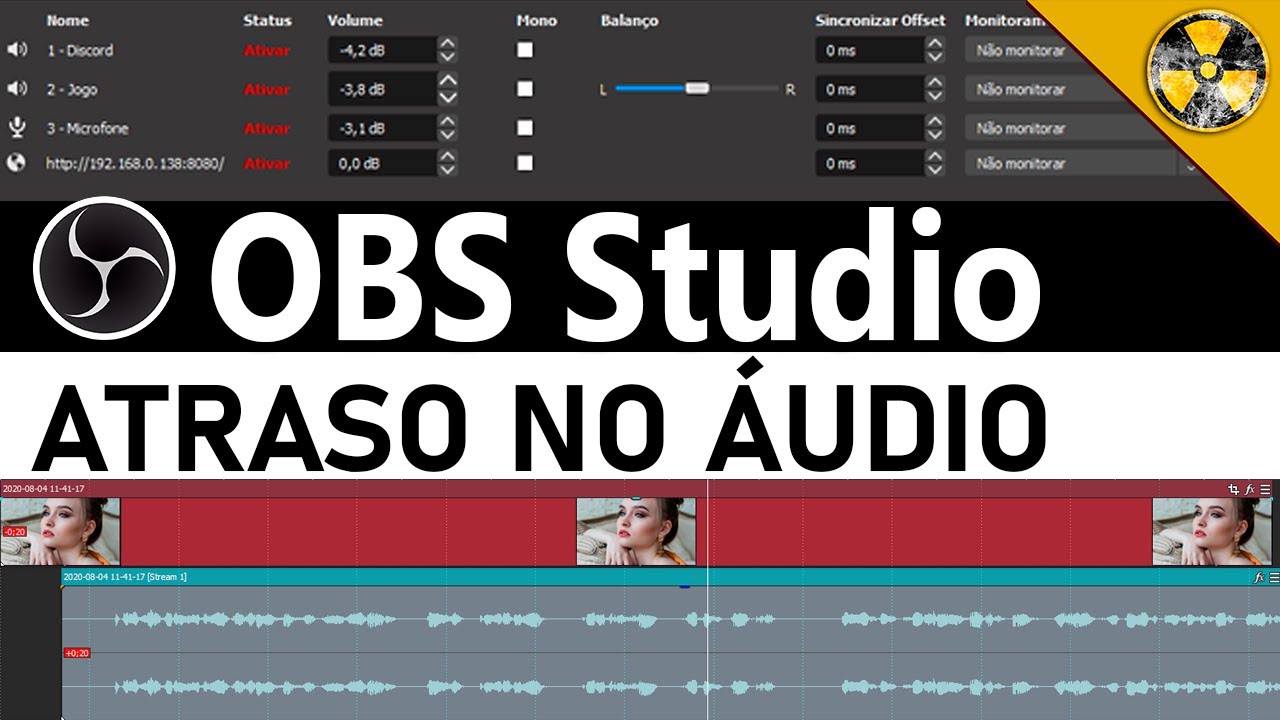Enable Mono for 3 - Microfone
The width and height of the screenshot is (1280, 720).
[525, 128]
